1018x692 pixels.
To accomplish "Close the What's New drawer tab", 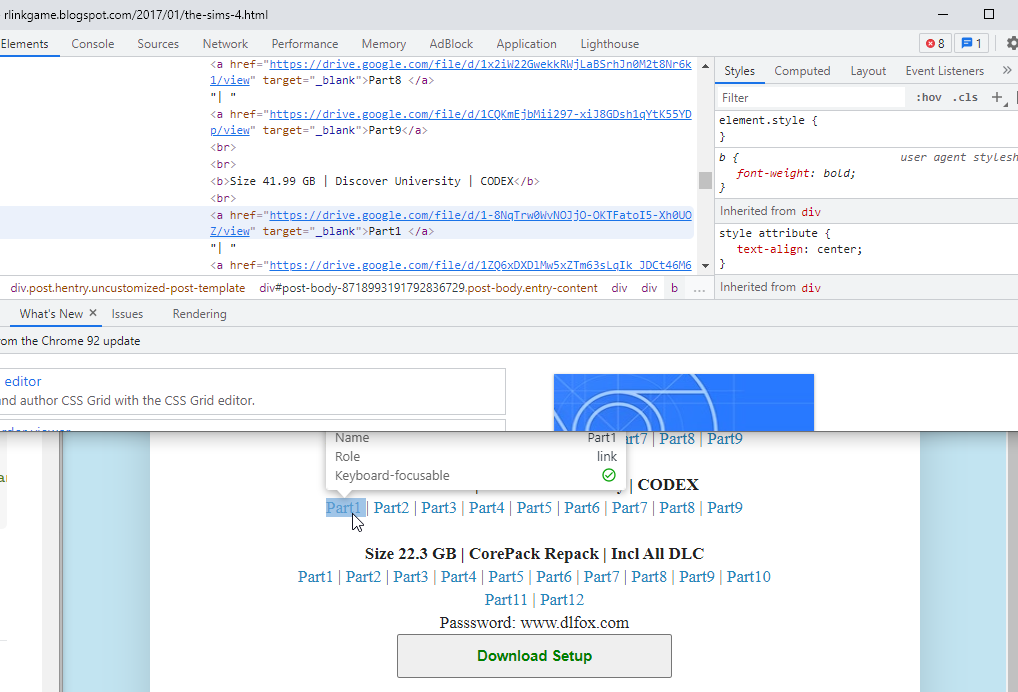I will click(x=92, y=313).
